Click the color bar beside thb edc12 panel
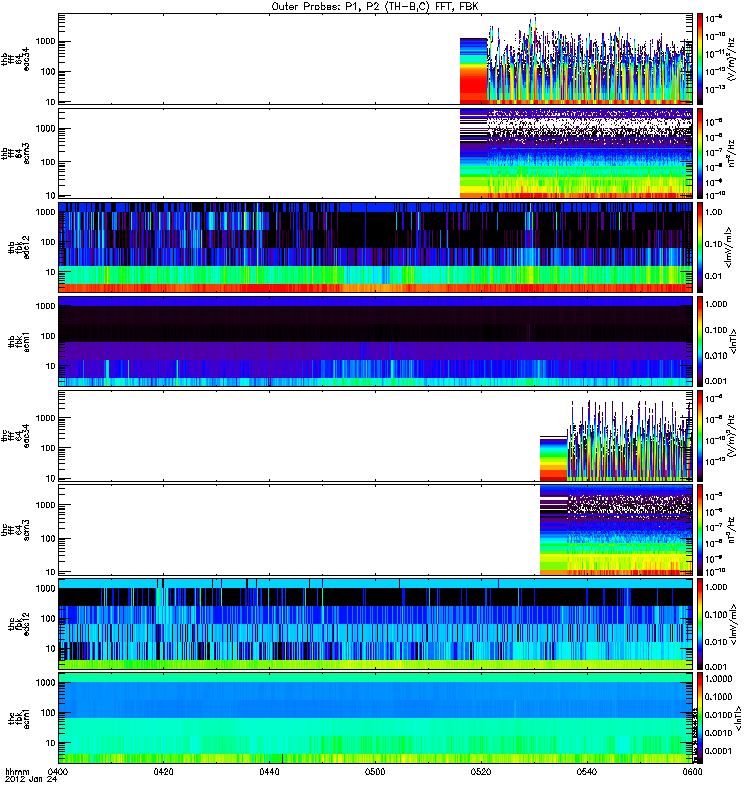 [x=699, y=247]
